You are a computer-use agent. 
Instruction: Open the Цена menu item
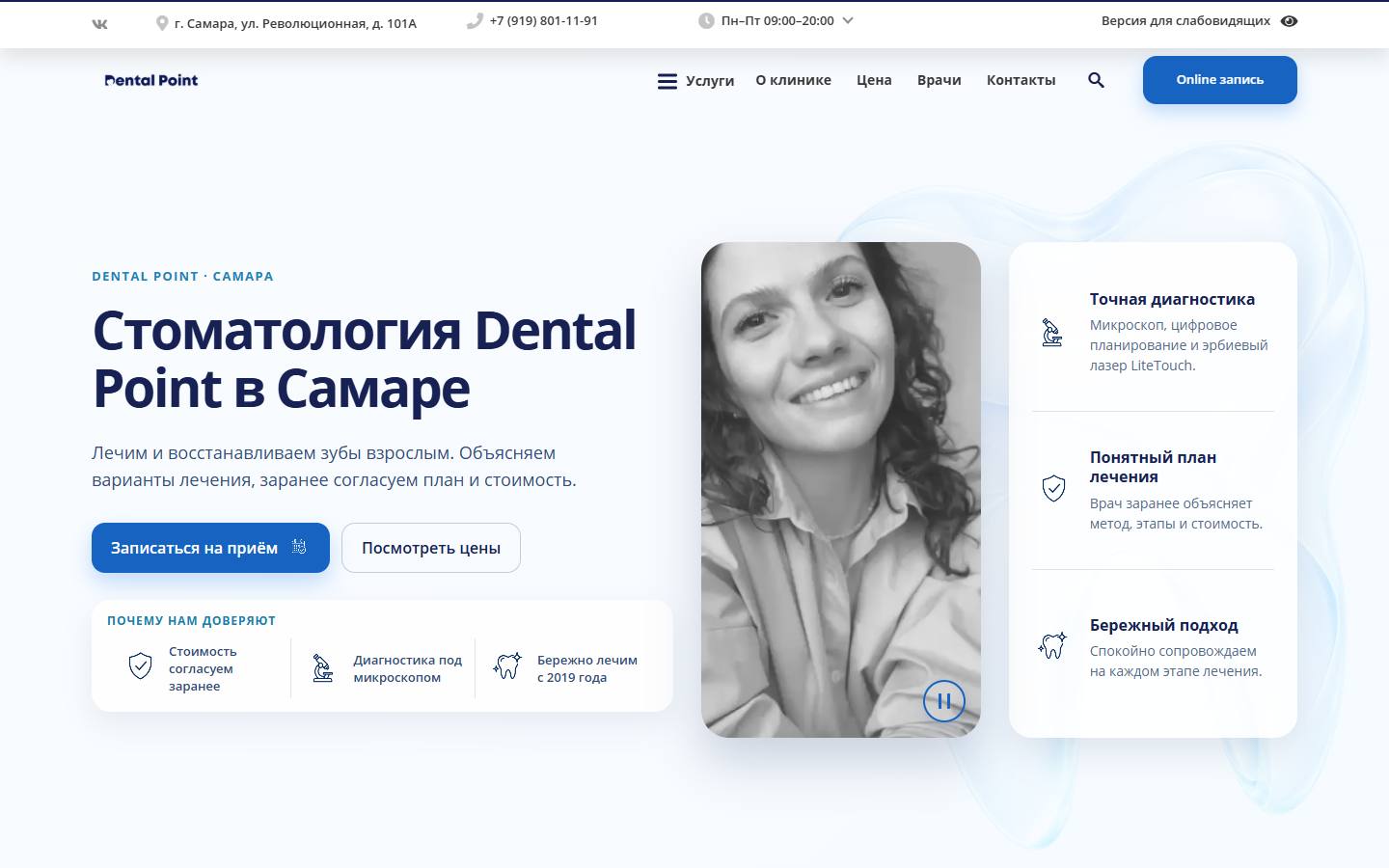coord(874,80)
